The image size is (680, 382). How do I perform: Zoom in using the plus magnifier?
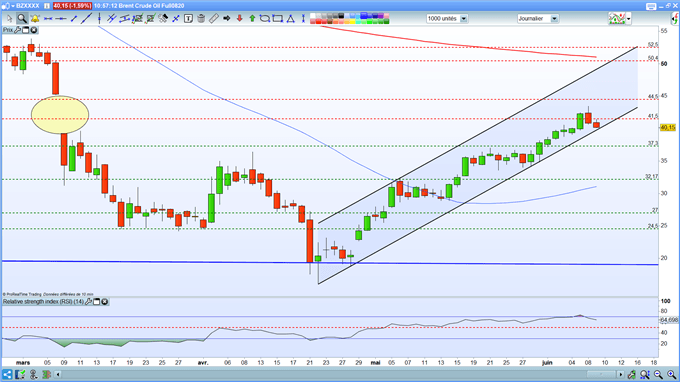pos(671,374)
